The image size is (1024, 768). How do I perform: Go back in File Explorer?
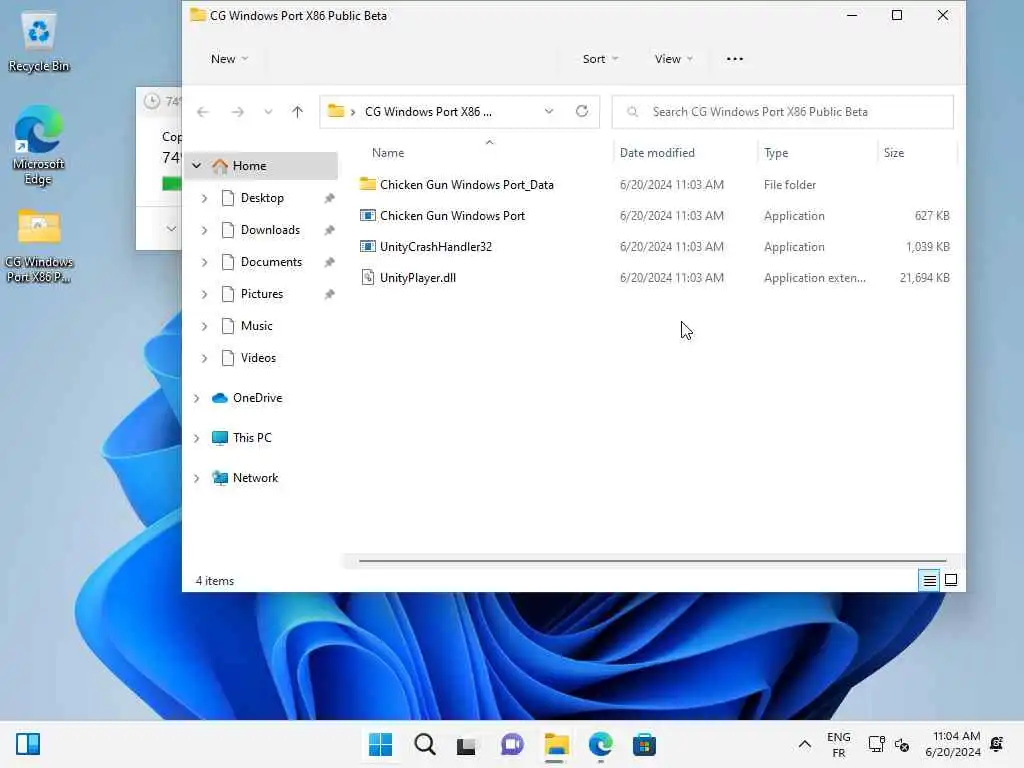point(202,112)
